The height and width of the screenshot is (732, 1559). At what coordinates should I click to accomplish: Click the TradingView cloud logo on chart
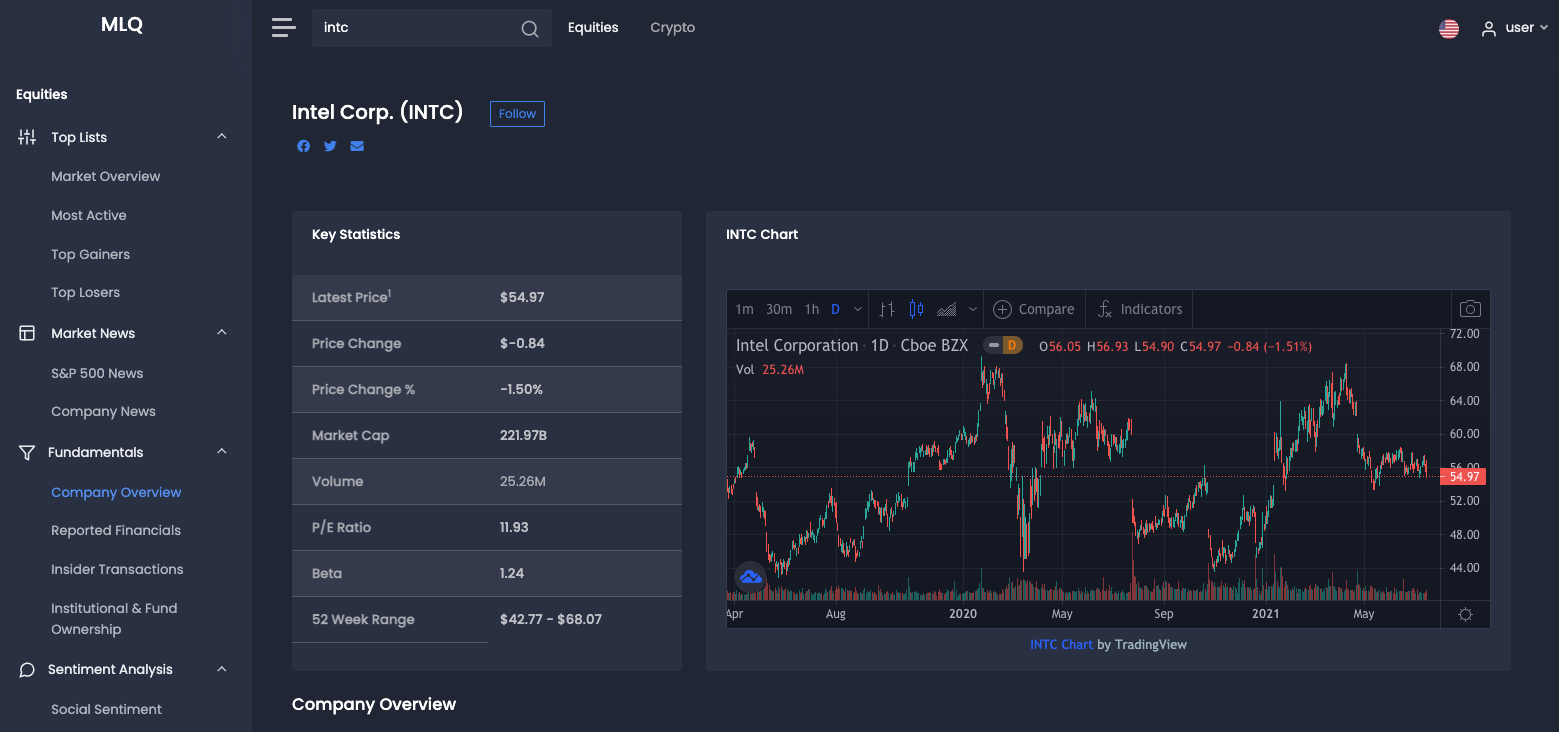pos(750,577)
